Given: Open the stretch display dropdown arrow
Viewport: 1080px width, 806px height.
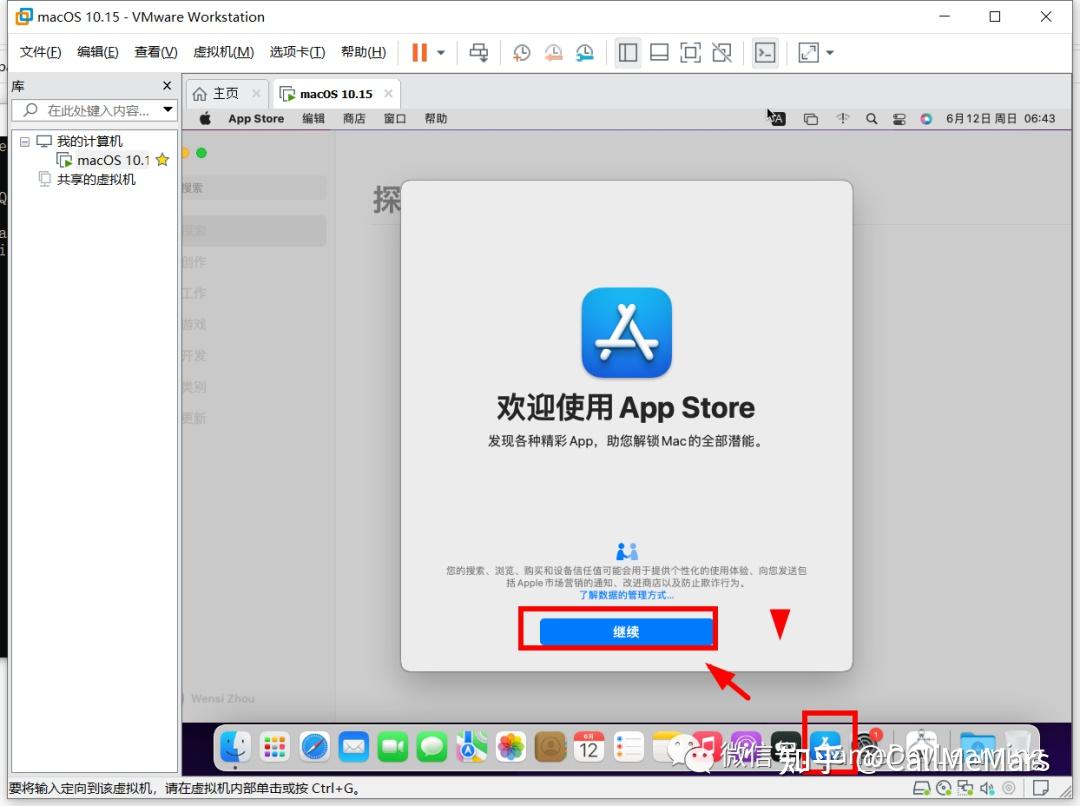Looking at the screenshot, I should [830, 52].
